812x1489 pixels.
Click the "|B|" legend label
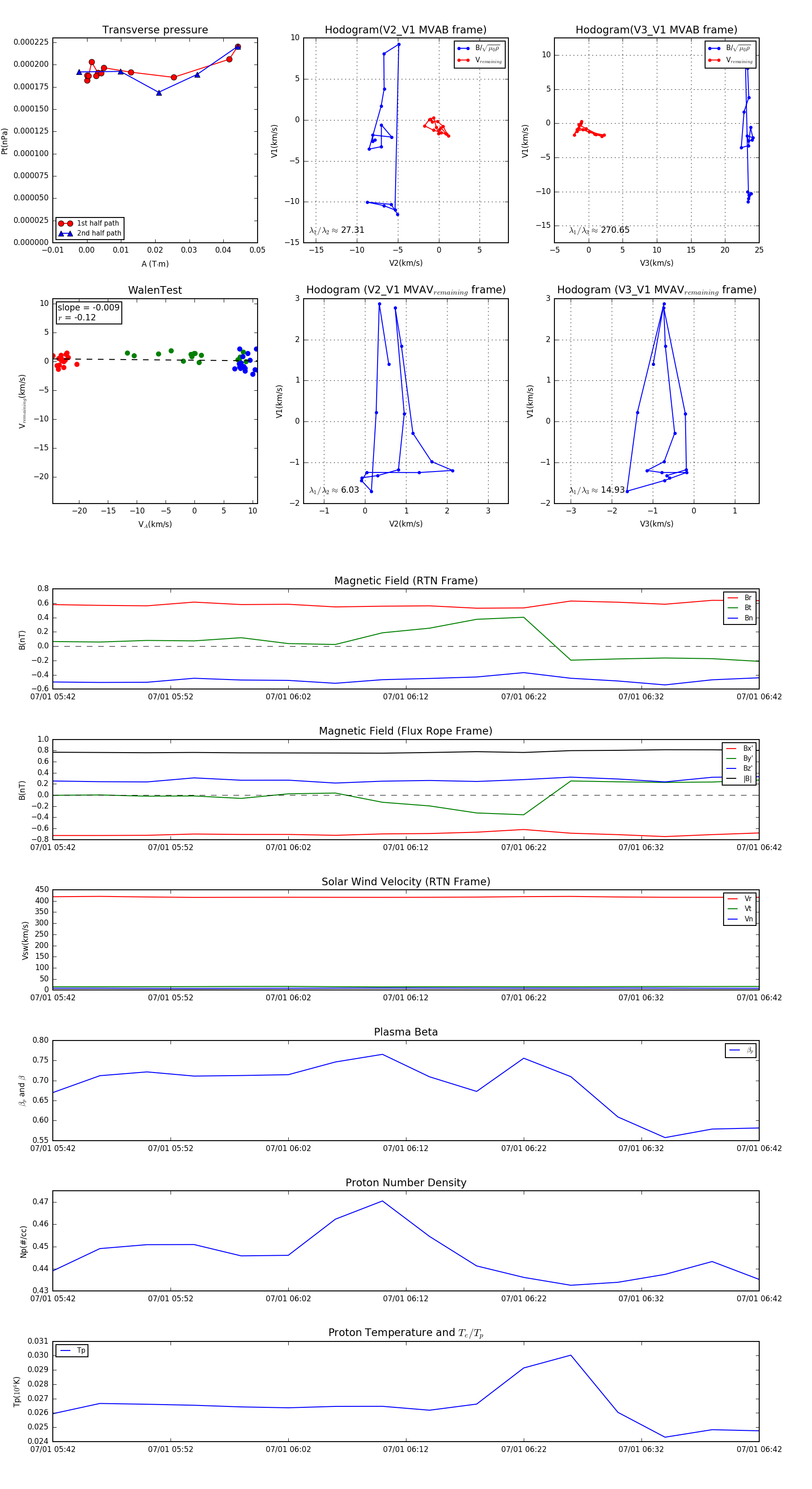[747, 779]
